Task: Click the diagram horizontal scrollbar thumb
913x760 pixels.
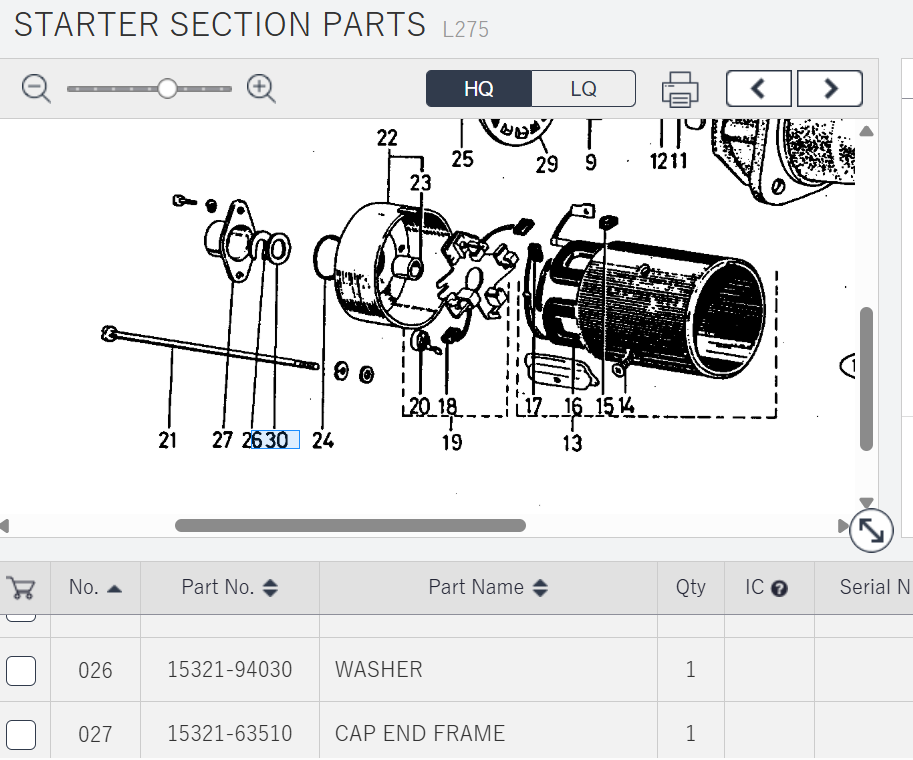Action: coord(351,525)
